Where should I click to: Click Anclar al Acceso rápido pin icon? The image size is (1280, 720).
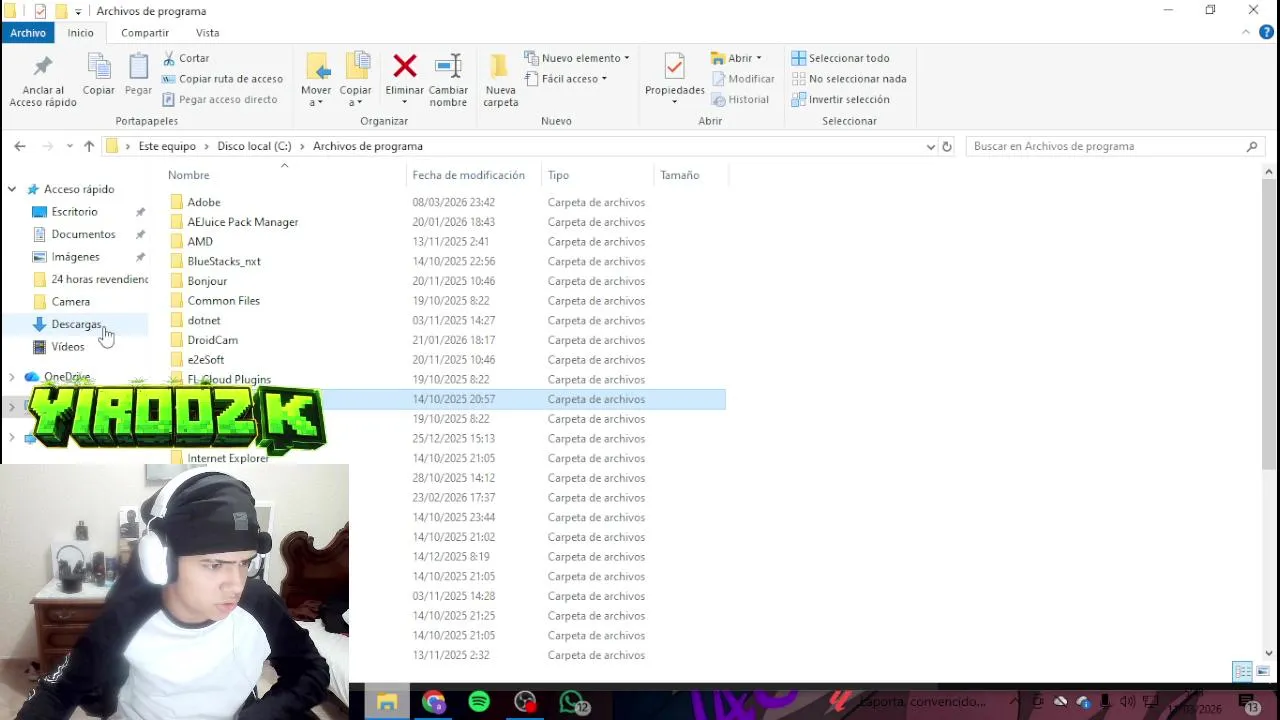[43, 67]
